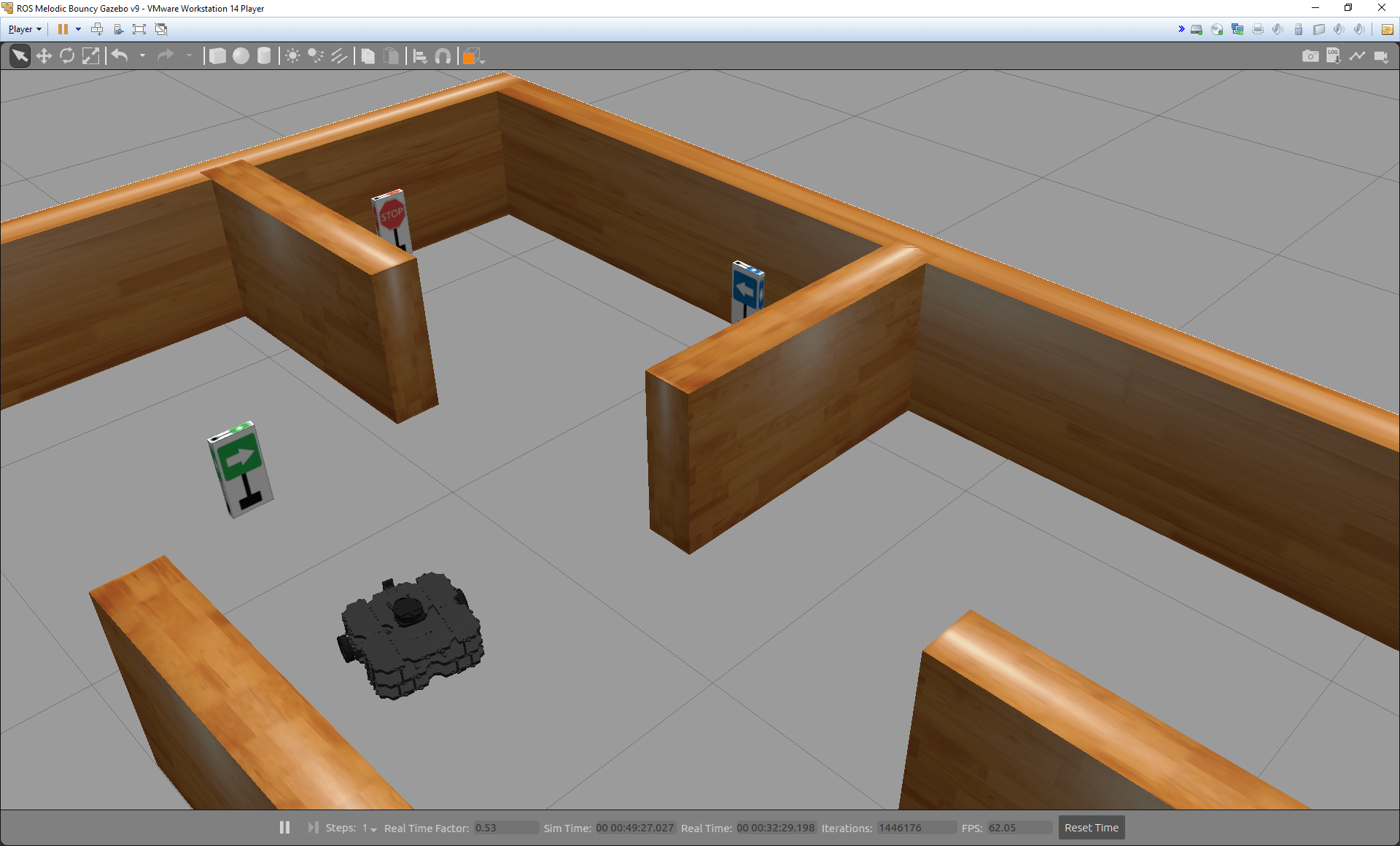Open the Player menu
1400x846 pixels.
click(24, 29)
